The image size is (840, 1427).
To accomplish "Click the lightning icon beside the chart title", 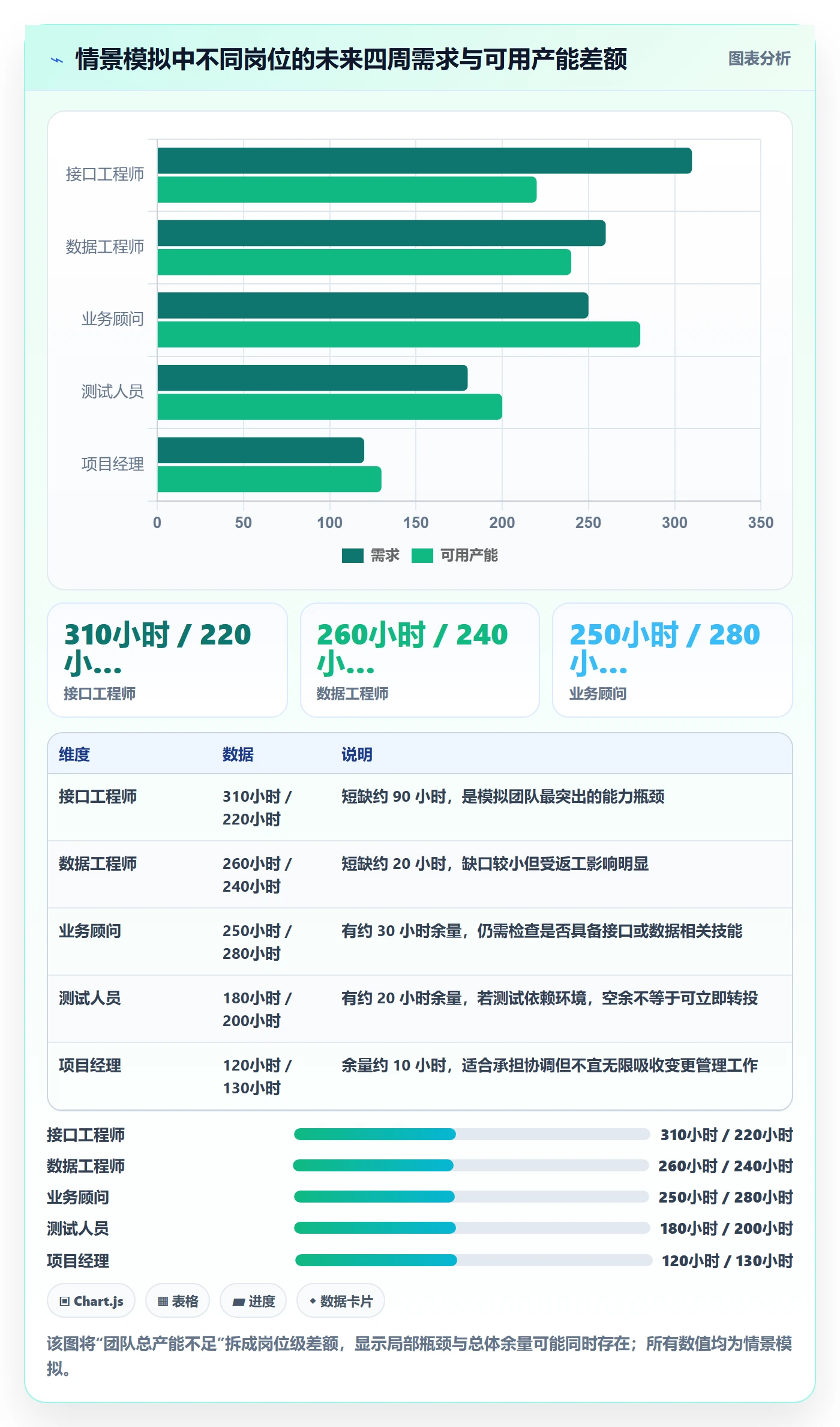I will pos(57,59).
